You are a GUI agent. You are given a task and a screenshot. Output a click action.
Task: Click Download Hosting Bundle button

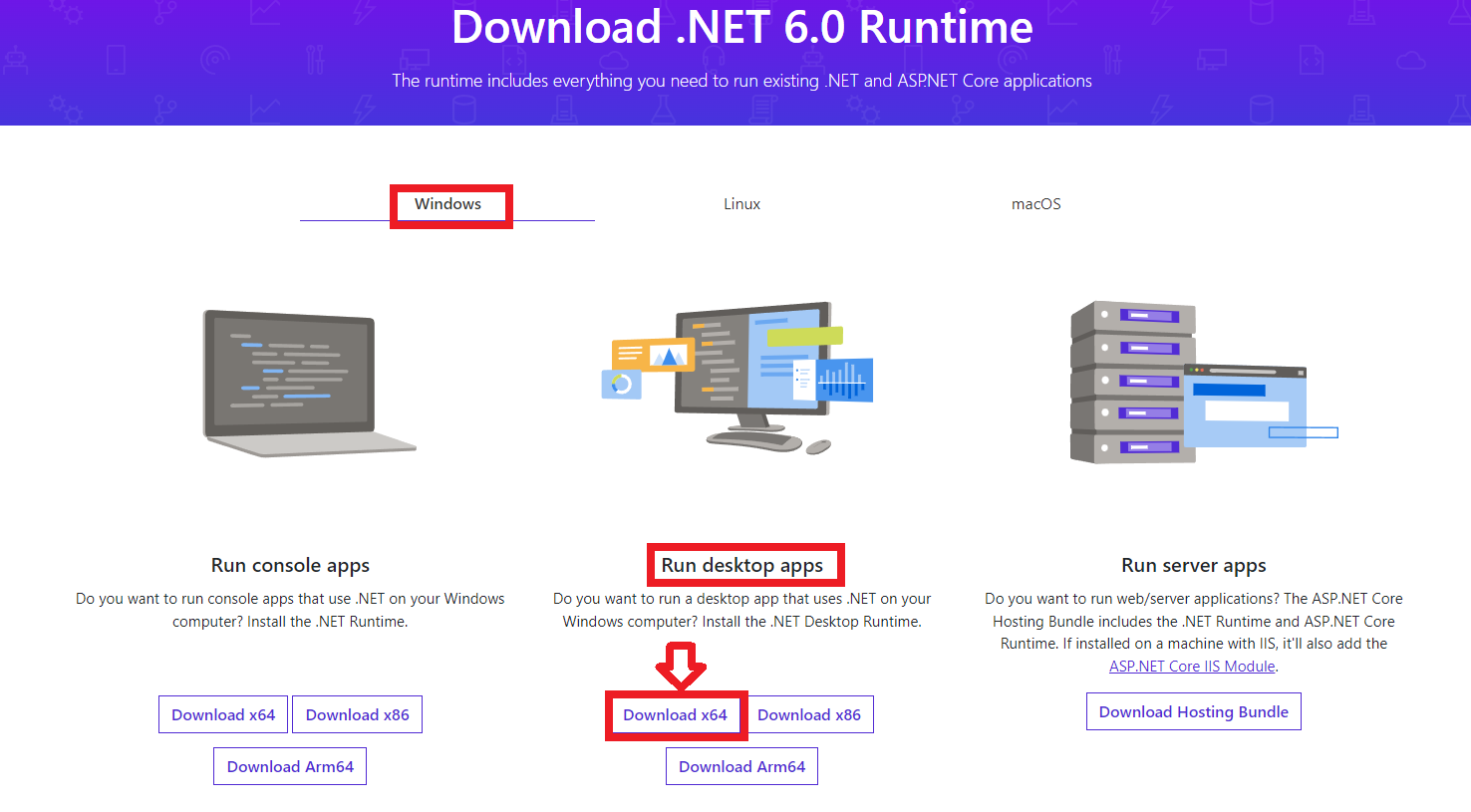pyautogui.click(x=1194, y=711)
